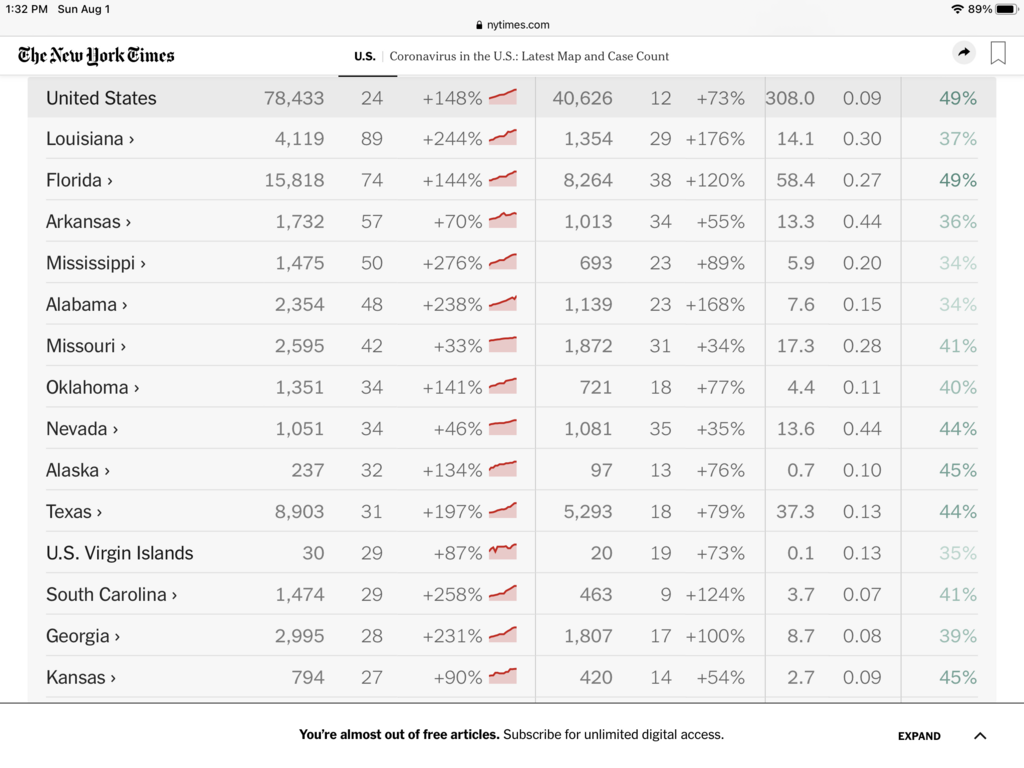Click the U.S. Virgin Islands trend sparkline
This screenshot has width=1024, height=768.
point(503,552)
